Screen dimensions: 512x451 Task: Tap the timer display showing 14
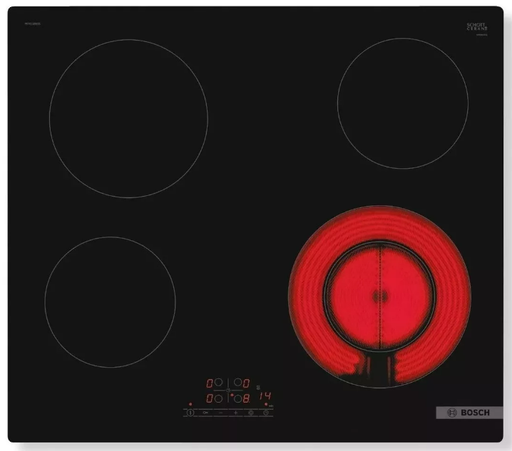[265, 396]
